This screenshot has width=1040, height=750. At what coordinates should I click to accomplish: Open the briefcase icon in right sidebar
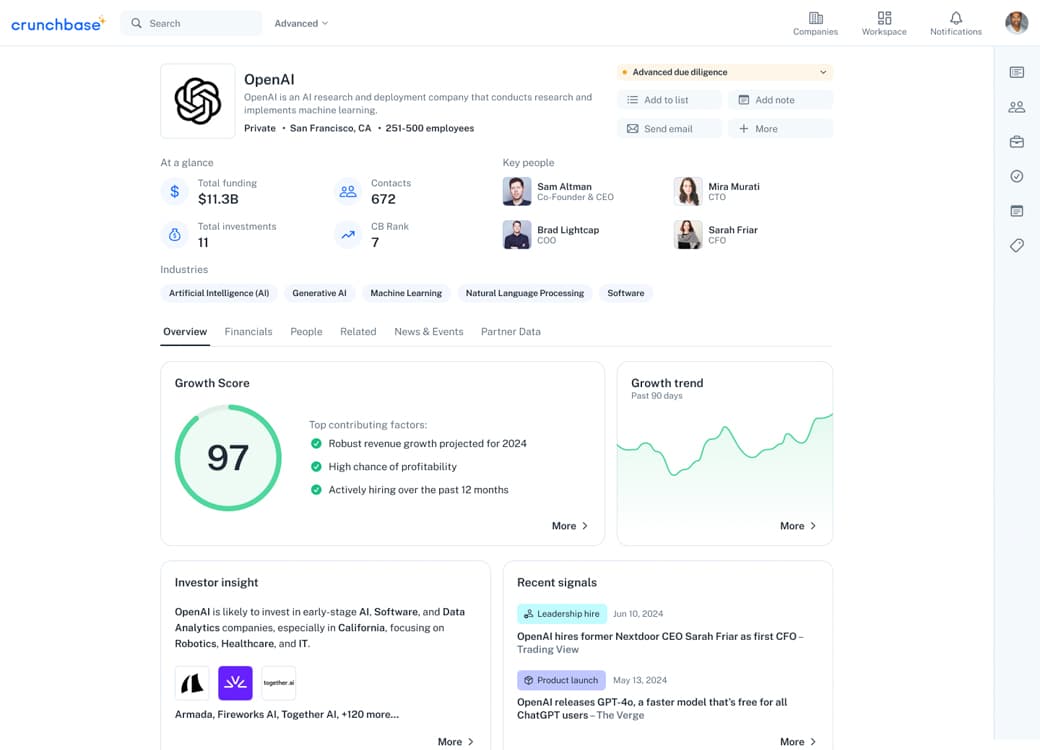1017,142
